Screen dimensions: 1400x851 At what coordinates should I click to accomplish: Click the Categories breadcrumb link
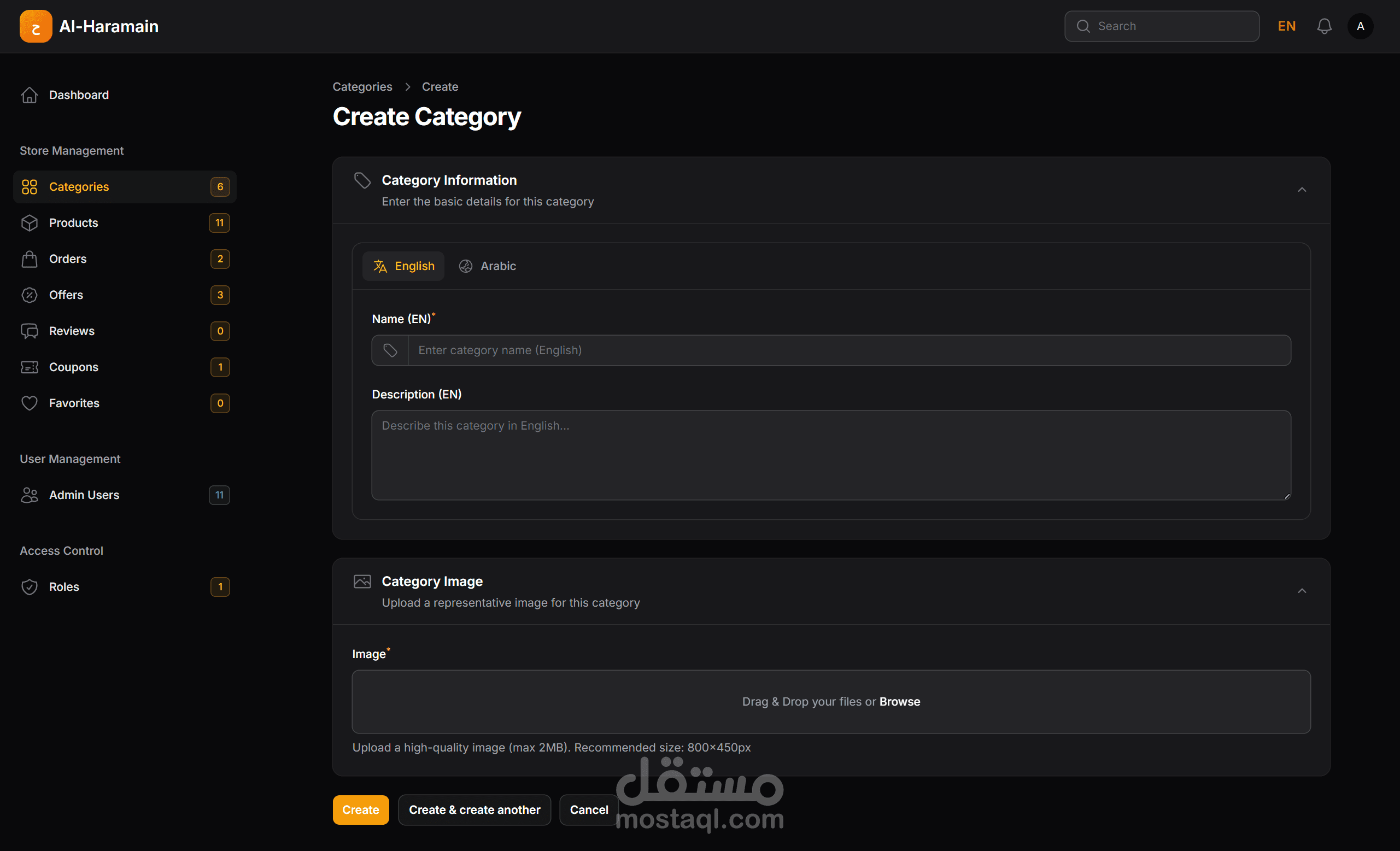coord(362,87)
